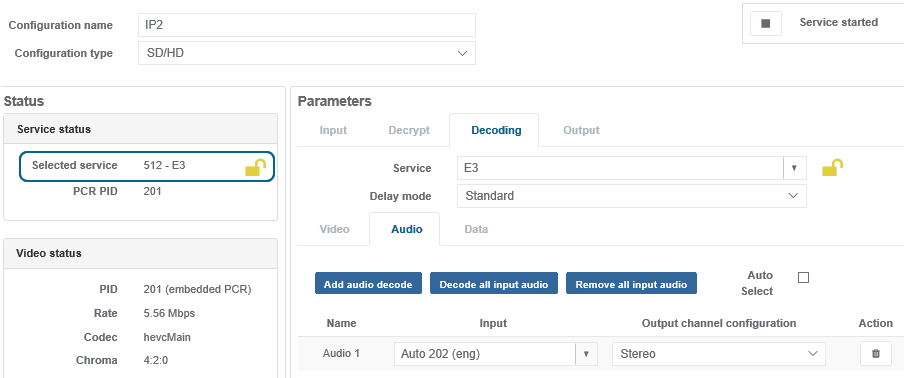Expand the Auto 202 (eng) input arrow
Screen dimensions: 905x378
click(586, 354)
